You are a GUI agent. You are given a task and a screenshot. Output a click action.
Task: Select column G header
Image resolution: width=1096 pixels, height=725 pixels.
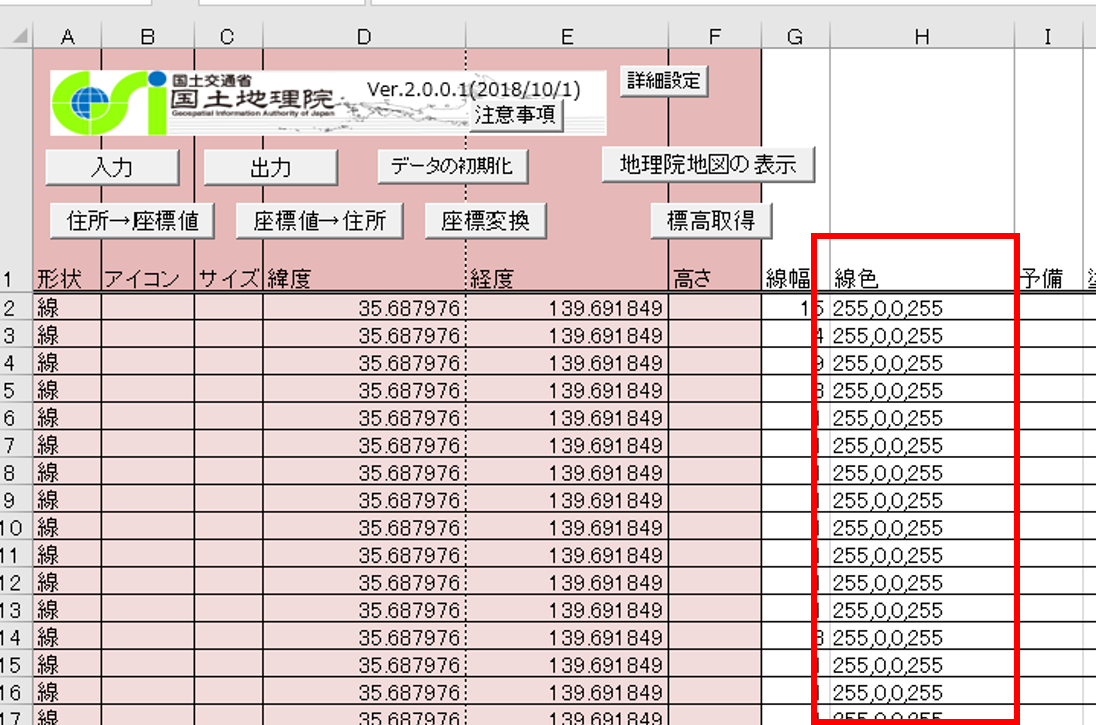[795, 36]
